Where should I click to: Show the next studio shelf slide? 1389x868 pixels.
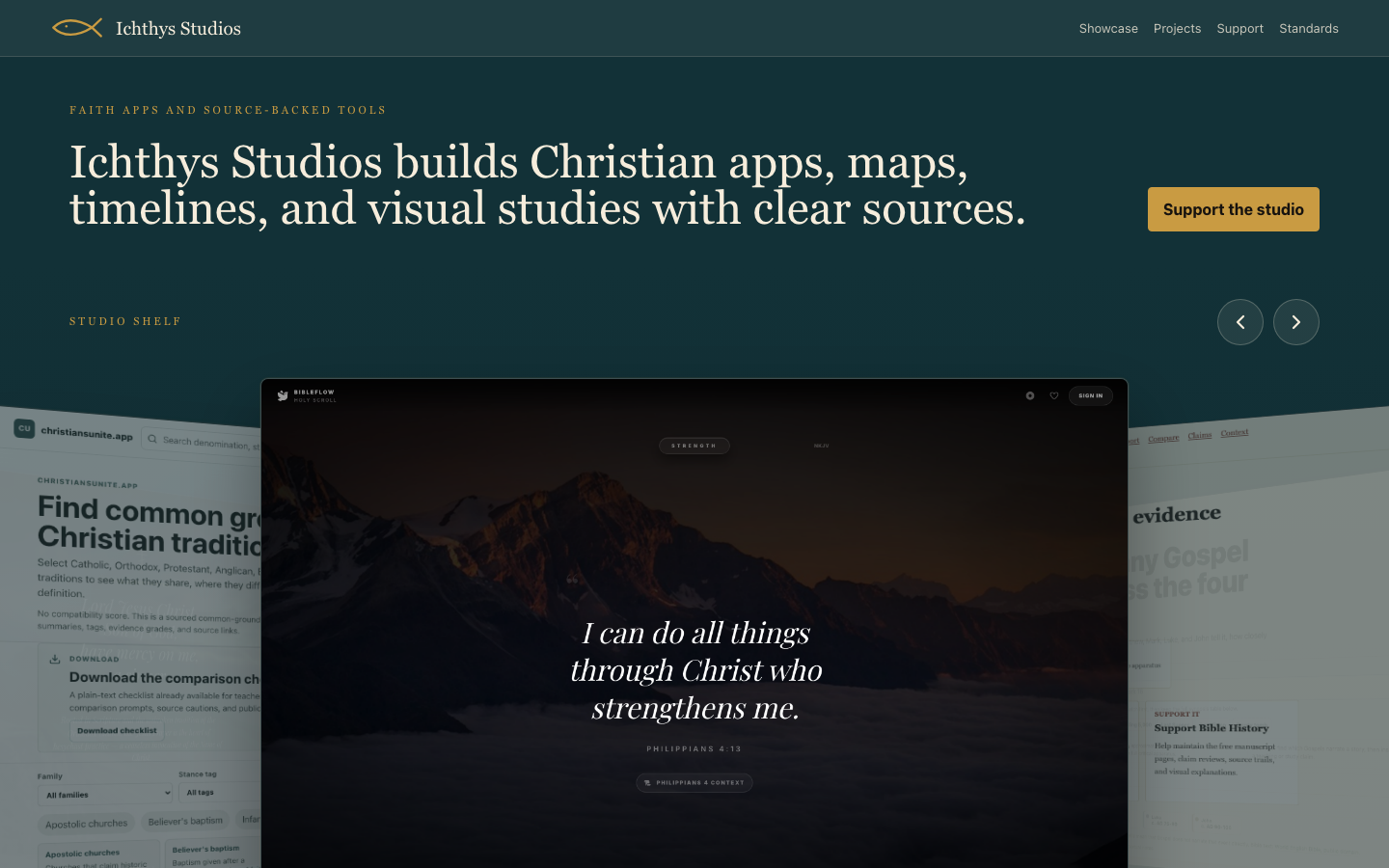pyautogui.click(x=1296, y=322)
